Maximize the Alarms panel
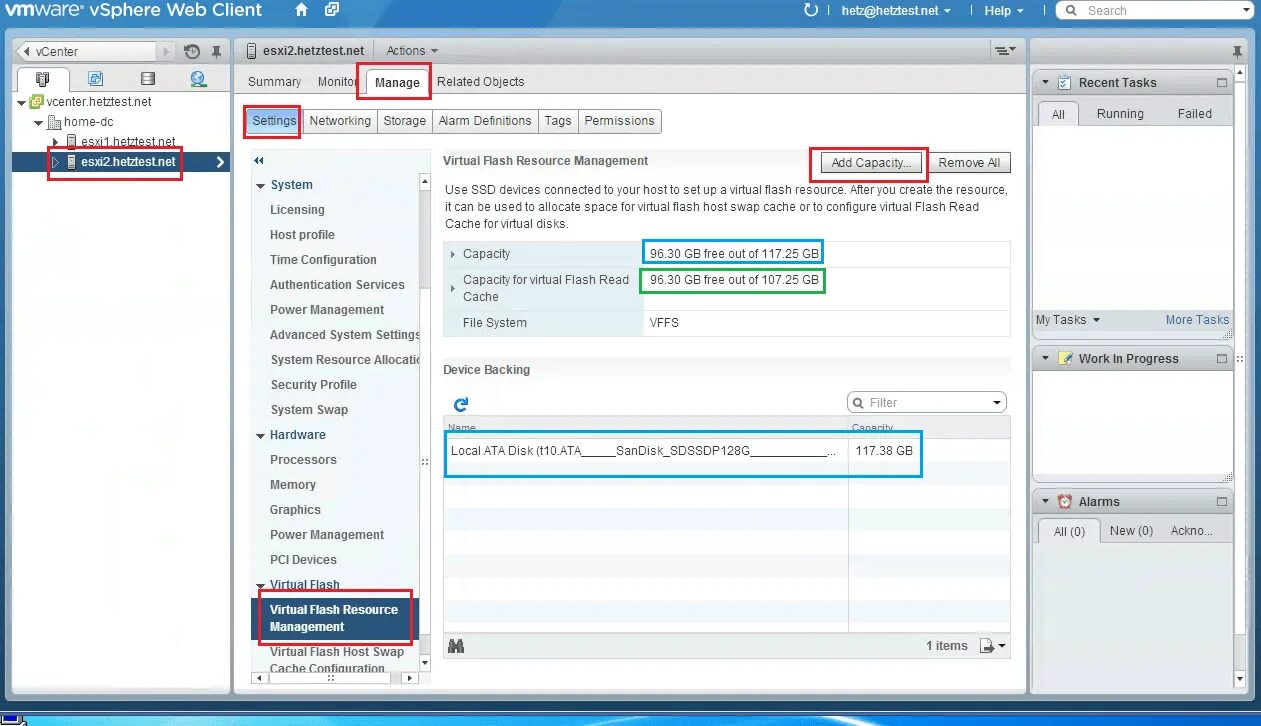 1221,502
